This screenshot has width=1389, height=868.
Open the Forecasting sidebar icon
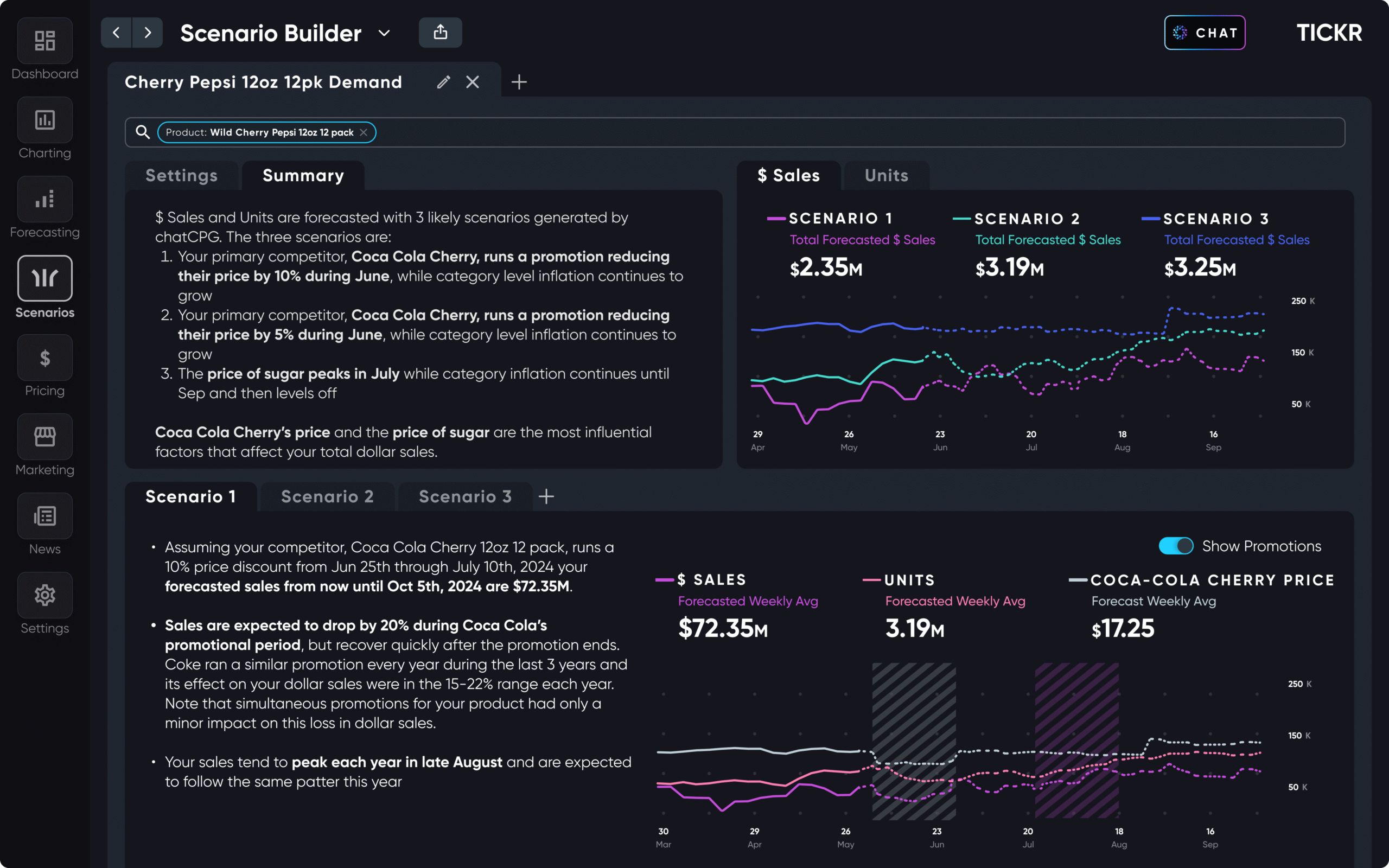point(45,199)
